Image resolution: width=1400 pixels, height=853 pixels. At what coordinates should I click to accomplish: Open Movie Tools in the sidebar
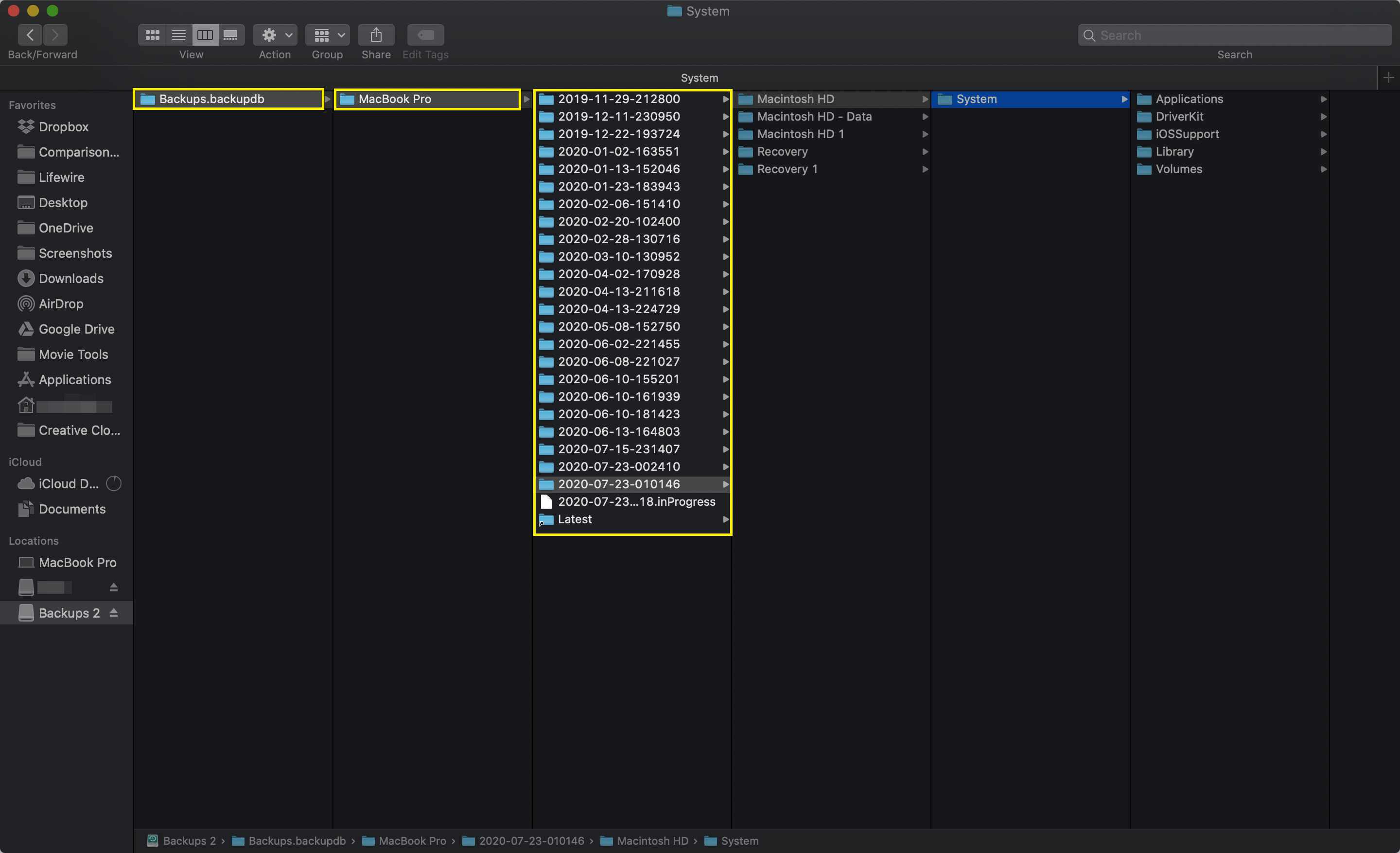(x=67, y=355)
